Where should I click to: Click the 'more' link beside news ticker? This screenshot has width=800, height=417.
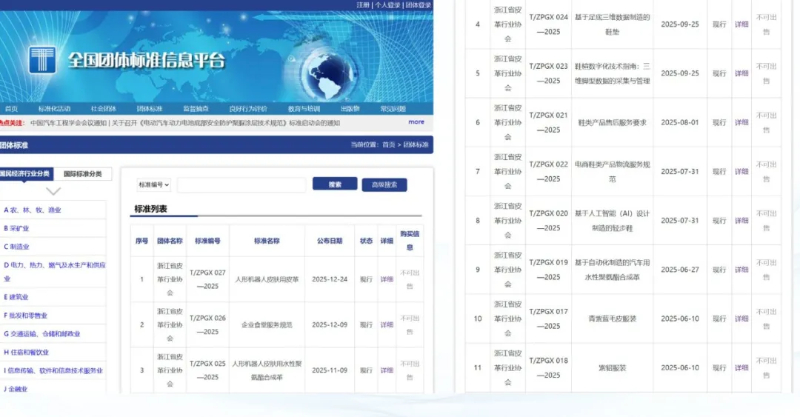pyautogui.click(x=416, y=122)
